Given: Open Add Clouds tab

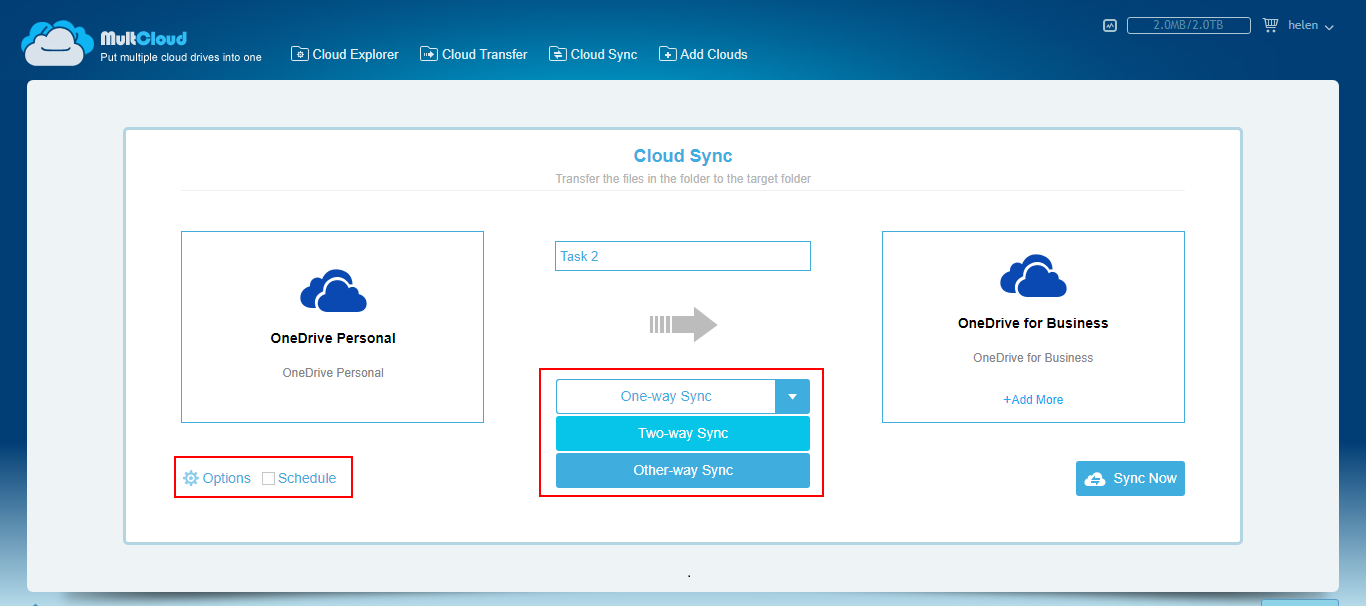Looking at the screenshot, I should tap(703, 54).
